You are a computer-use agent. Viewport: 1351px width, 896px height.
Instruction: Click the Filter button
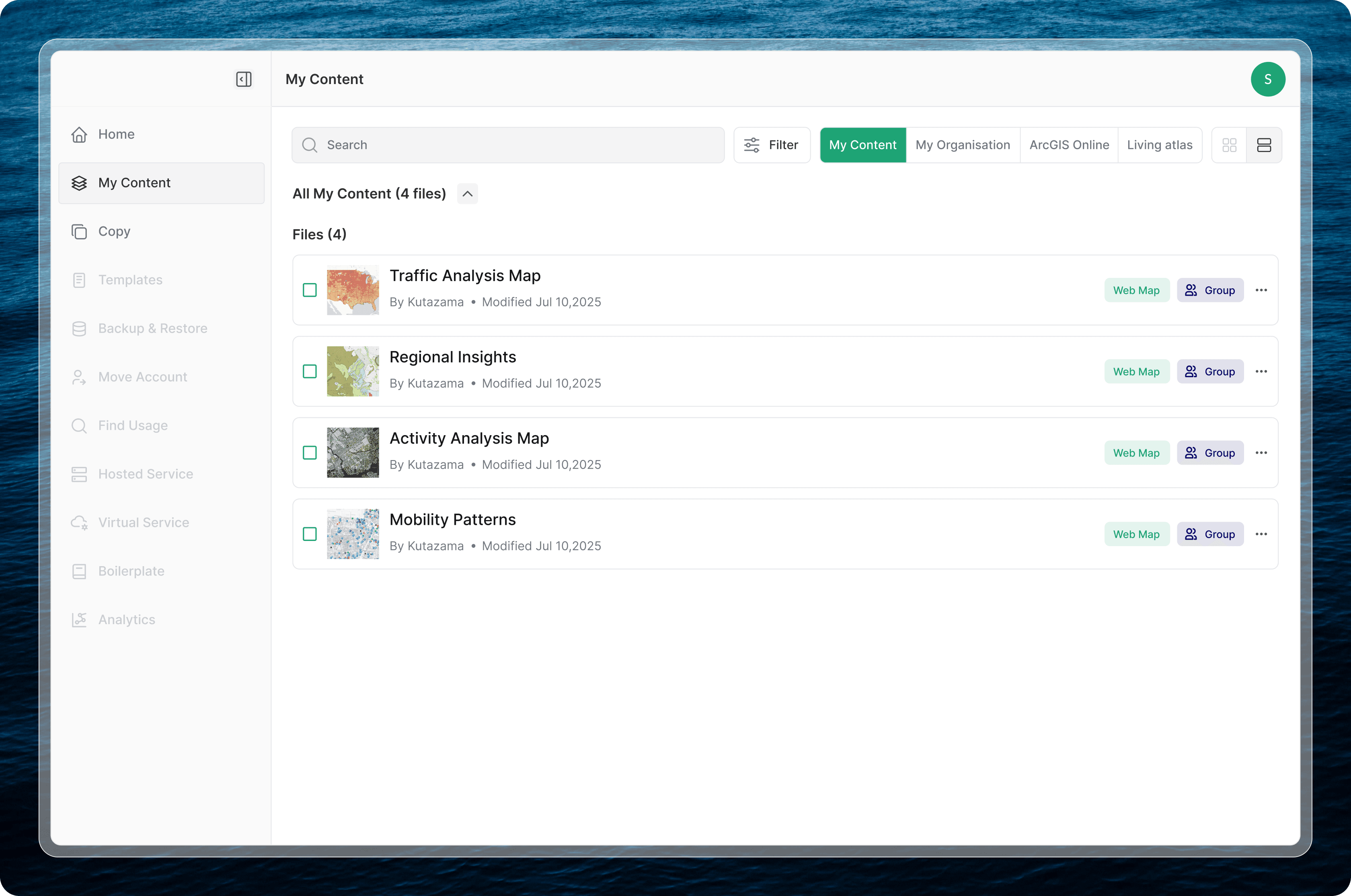click(772, 145)
